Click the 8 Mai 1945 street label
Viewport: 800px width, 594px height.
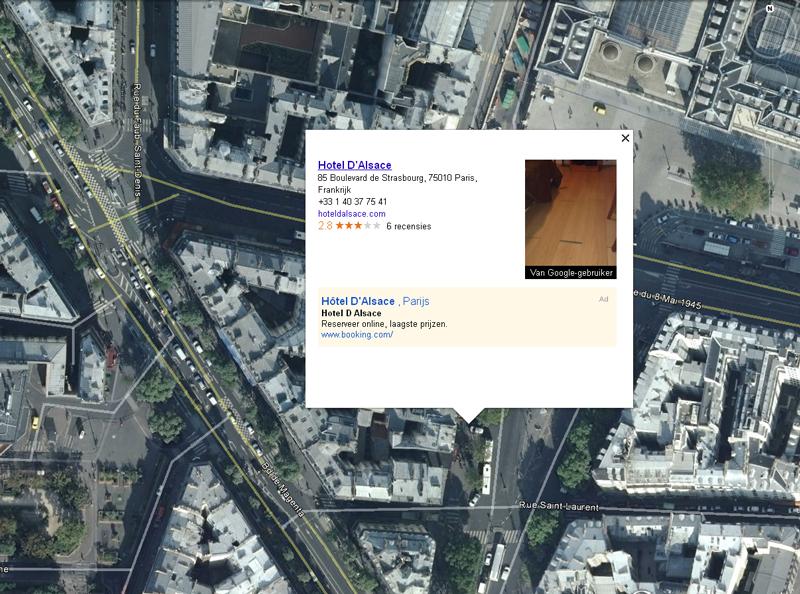click(668, 300)
